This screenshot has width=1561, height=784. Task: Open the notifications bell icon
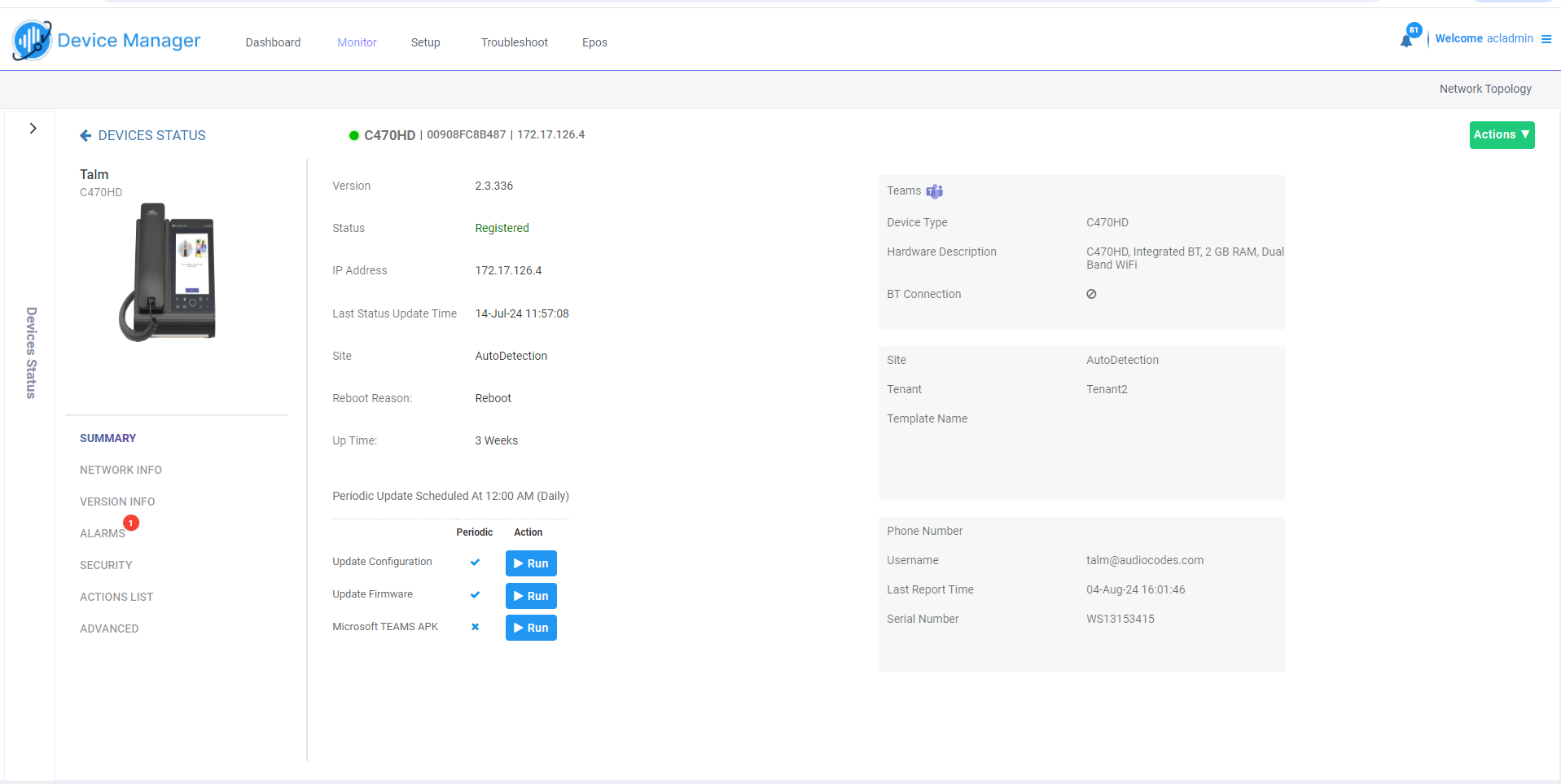pyautogui.click(x=1406, y=41)
